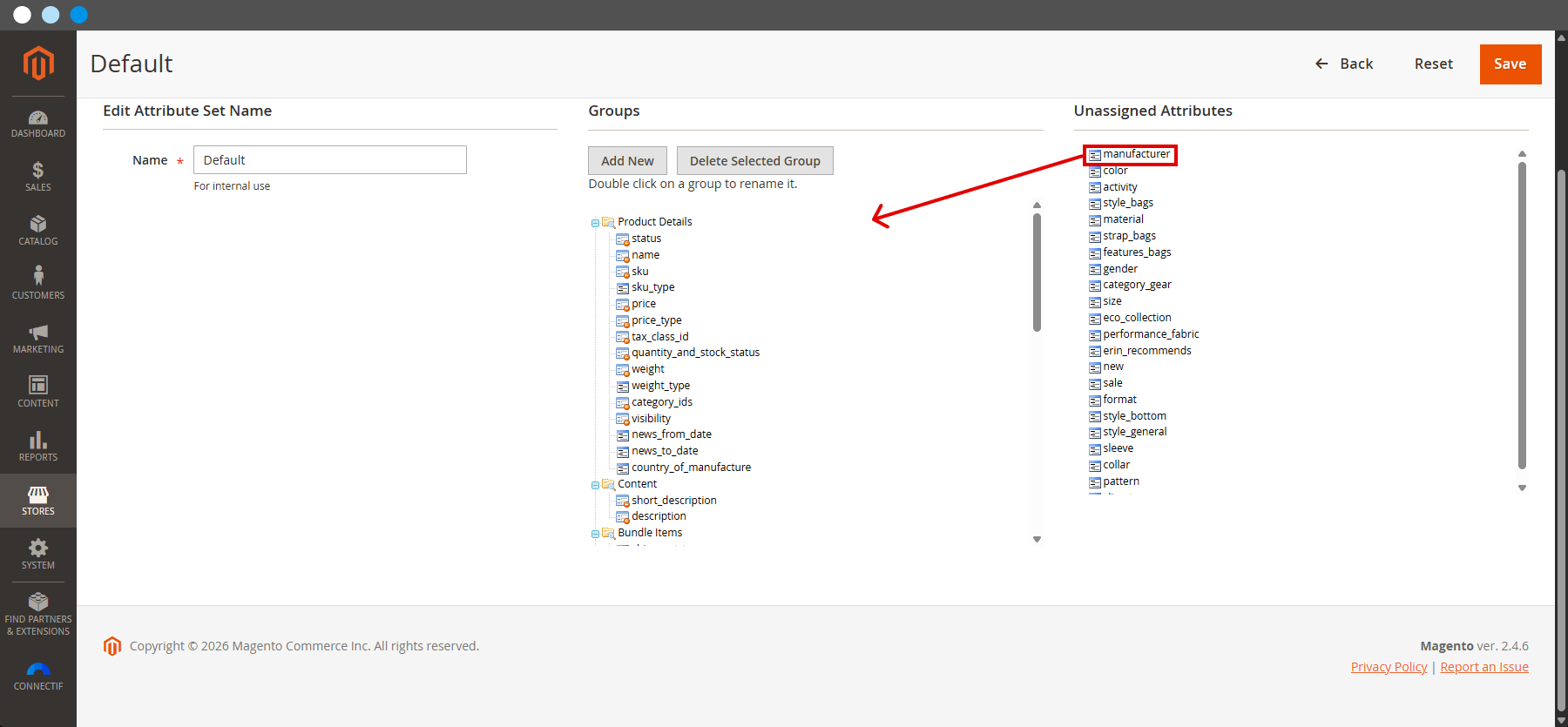Open the Content sidebar menu
The height and width of the screenshot is (727, 1568).
(x=38, y=393)
